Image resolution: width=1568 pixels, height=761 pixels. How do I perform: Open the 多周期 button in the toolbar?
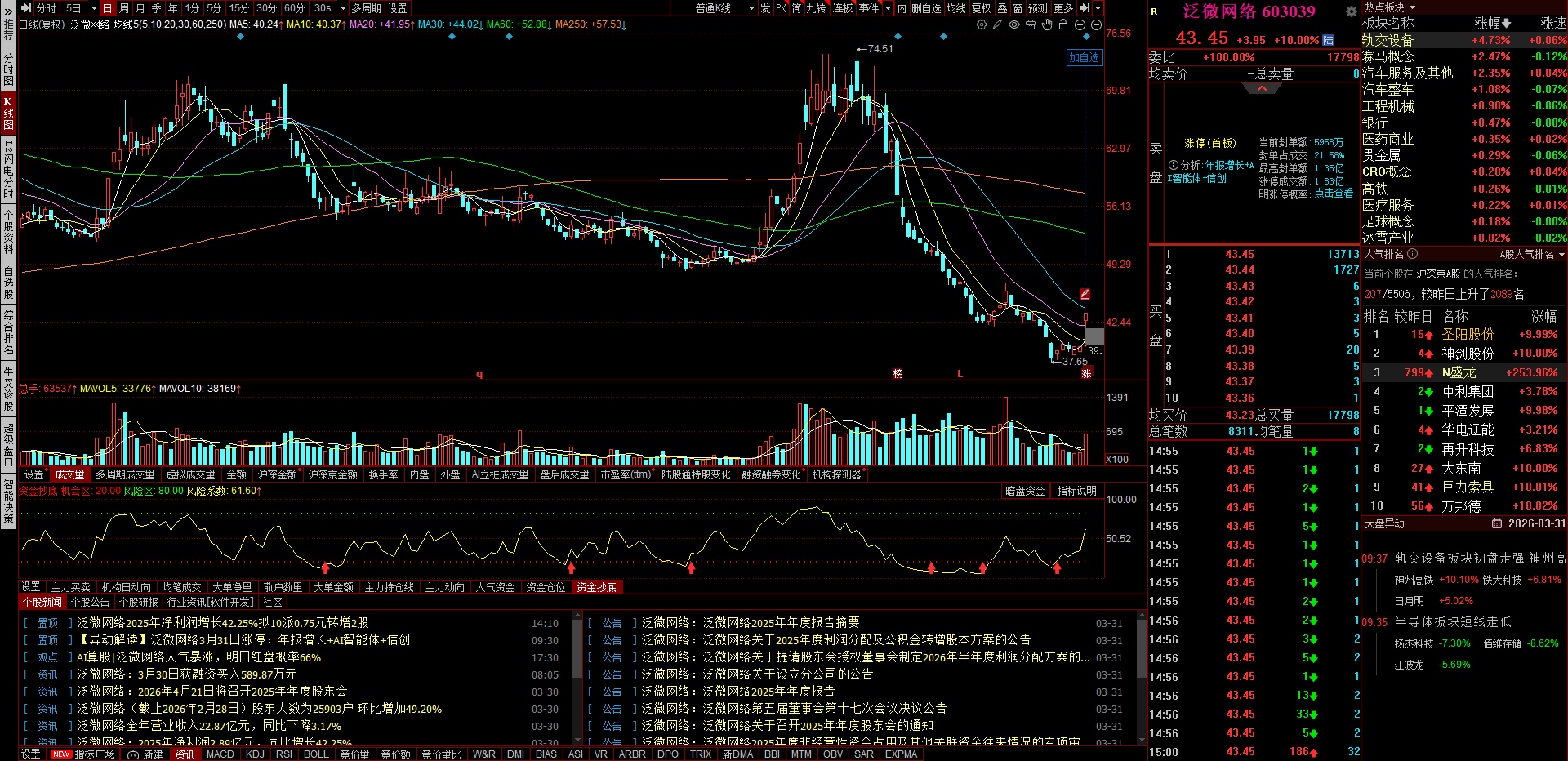pyautogui.click(x=366, y=8)
